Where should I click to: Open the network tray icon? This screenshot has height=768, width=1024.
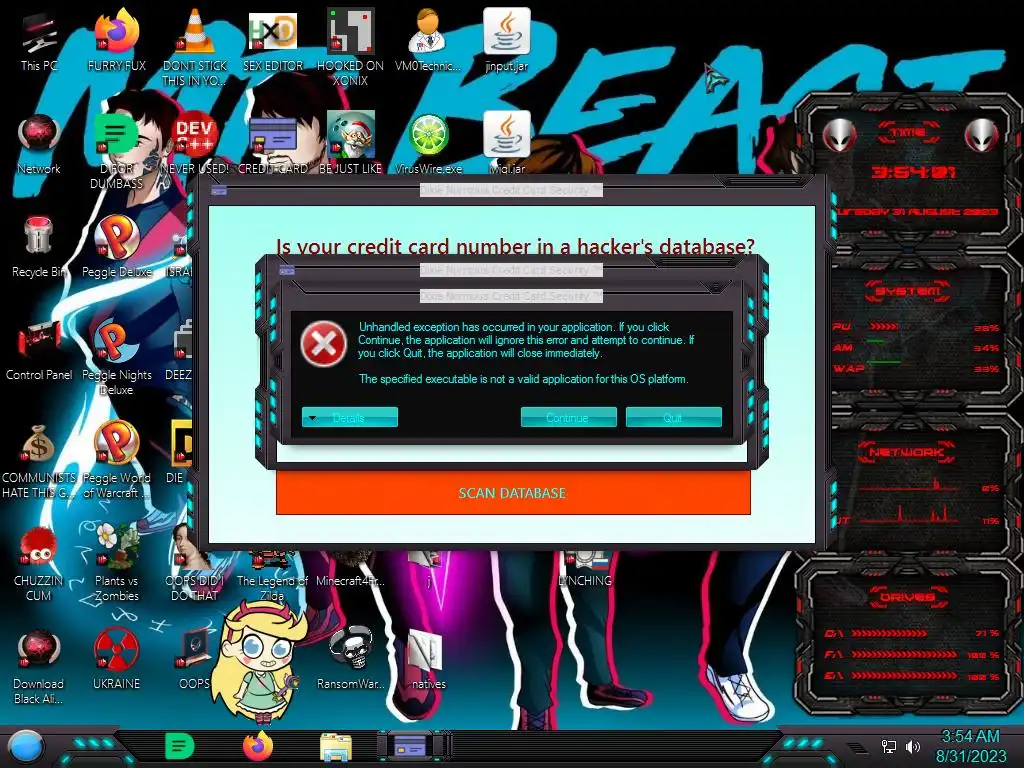[889, 746]
